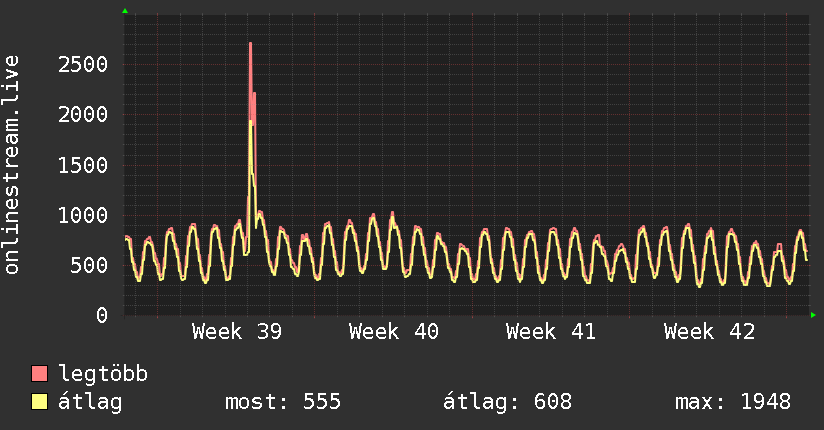The width and height of the screenshot is (824, 430).
Task: Click the 'max: 1948' value
Action: [x=733, y=402]
